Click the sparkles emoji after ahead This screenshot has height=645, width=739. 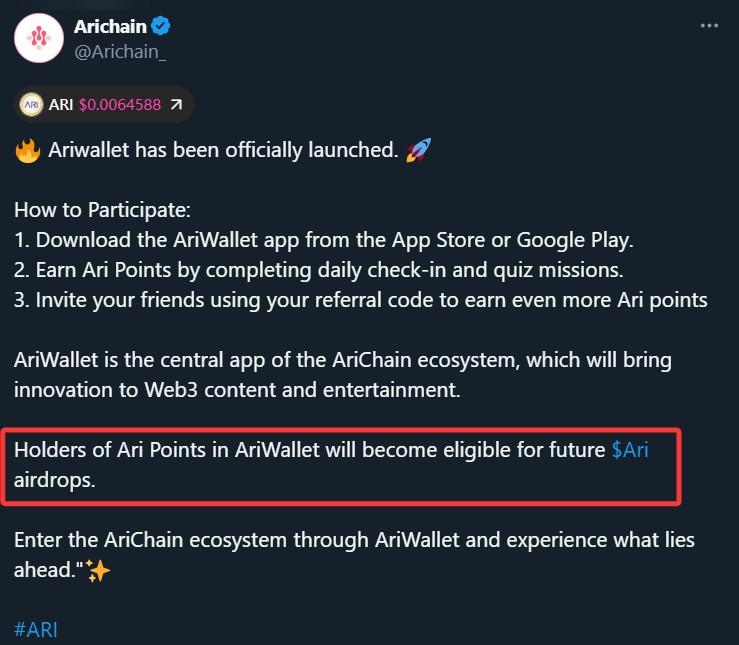click(98, 571)
